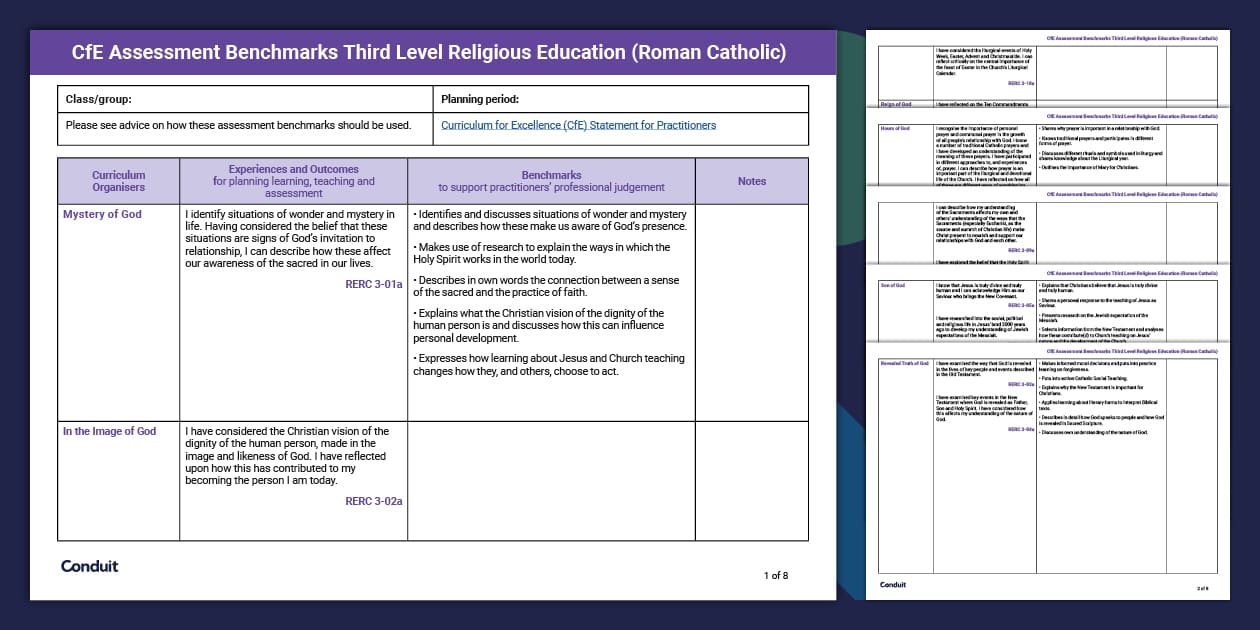
Task: Click the Class/group input field
Action: coord(245,98)
